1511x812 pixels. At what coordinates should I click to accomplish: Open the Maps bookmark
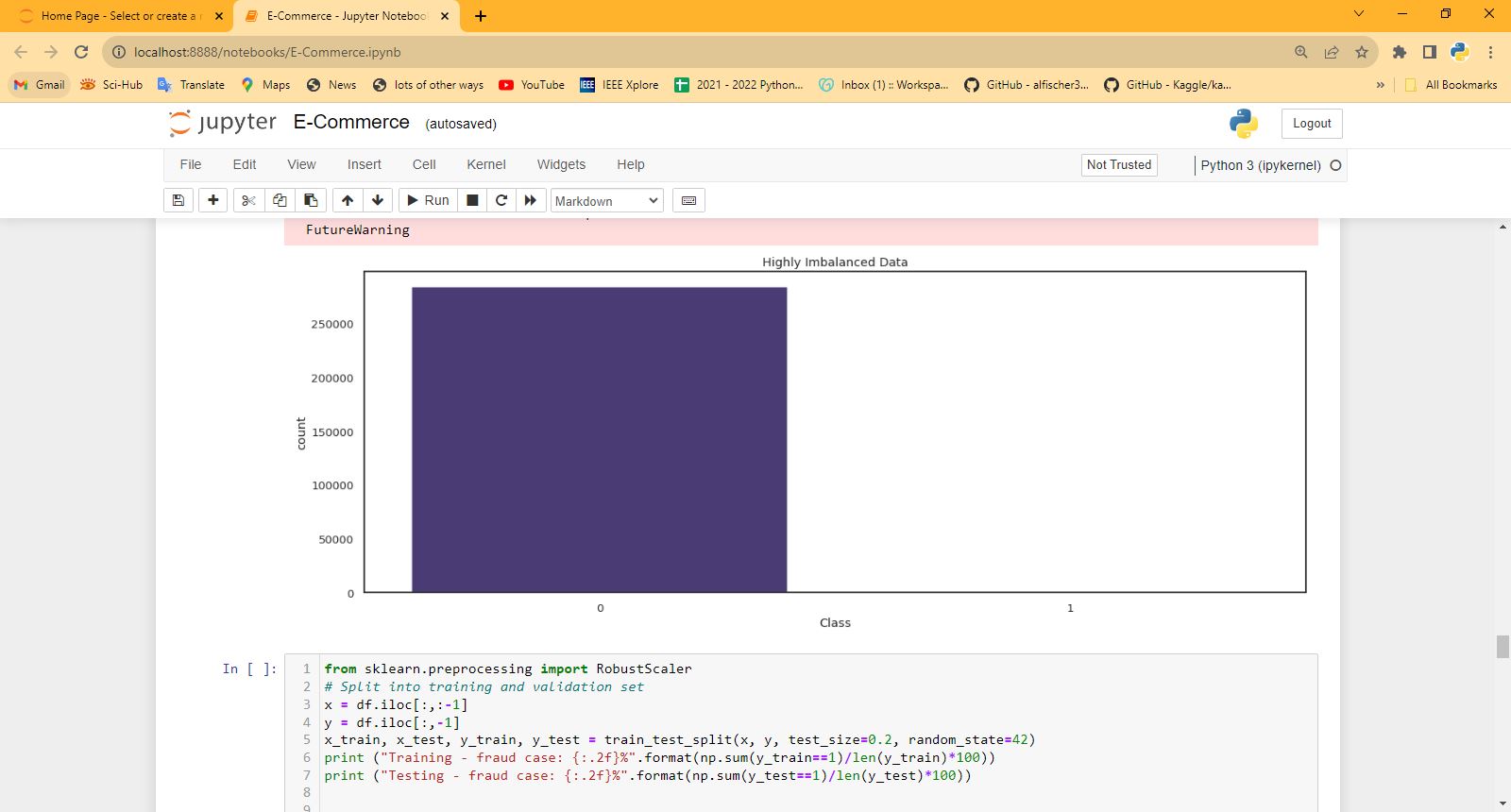[265, 85]
